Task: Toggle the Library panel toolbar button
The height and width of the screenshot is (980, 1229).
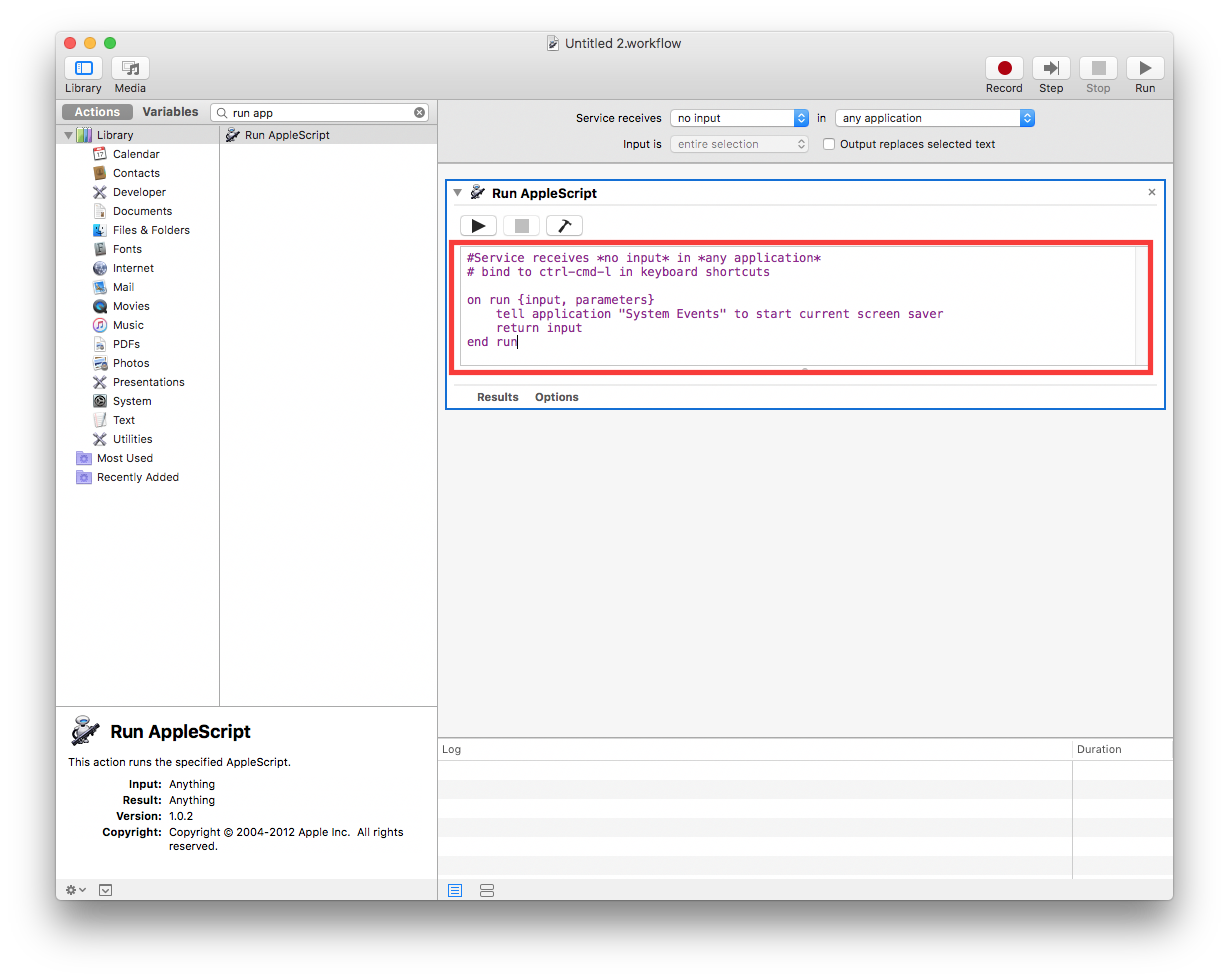Action: (84, 68)
